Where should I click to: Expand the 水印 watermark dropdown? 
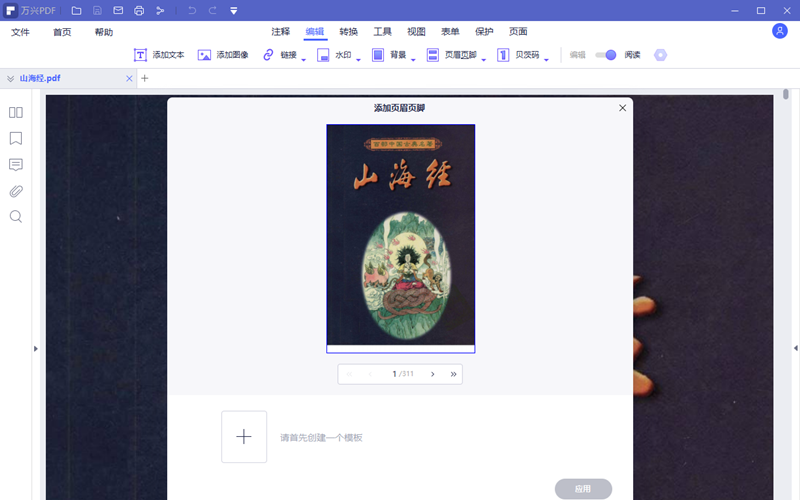coord(364,59)
